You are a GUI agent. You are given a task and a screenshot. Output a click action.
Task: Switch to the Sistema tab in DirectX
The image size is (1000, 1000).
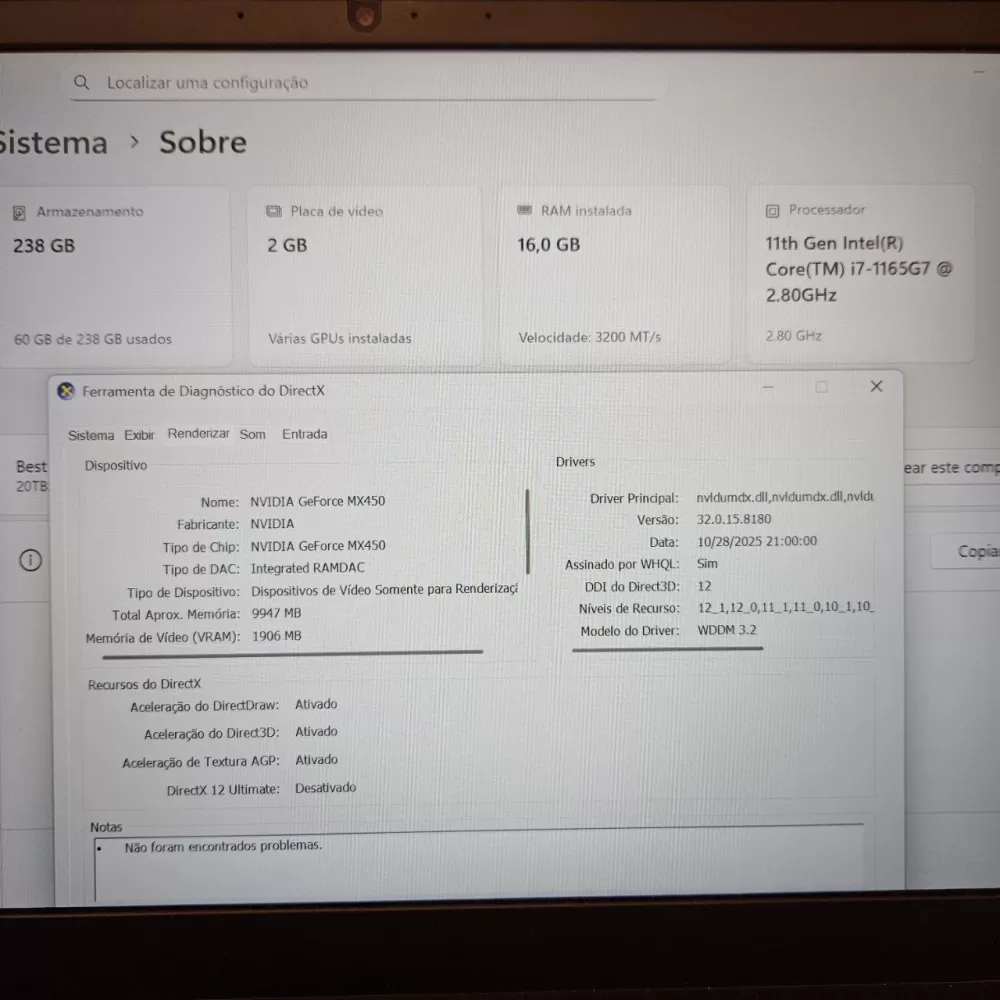pyautogui.click(x=91, y=435)
